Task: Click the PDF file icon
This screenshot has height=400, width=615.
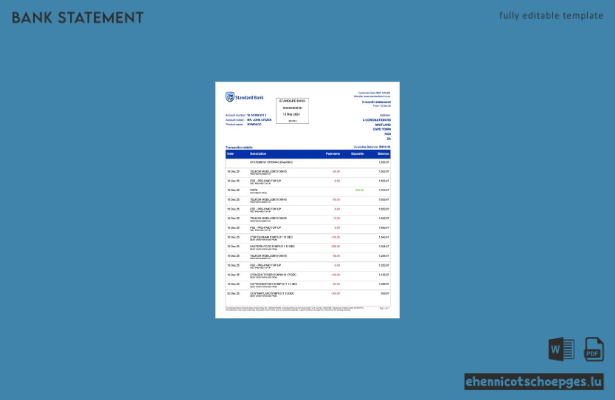Action: (594, 349)
